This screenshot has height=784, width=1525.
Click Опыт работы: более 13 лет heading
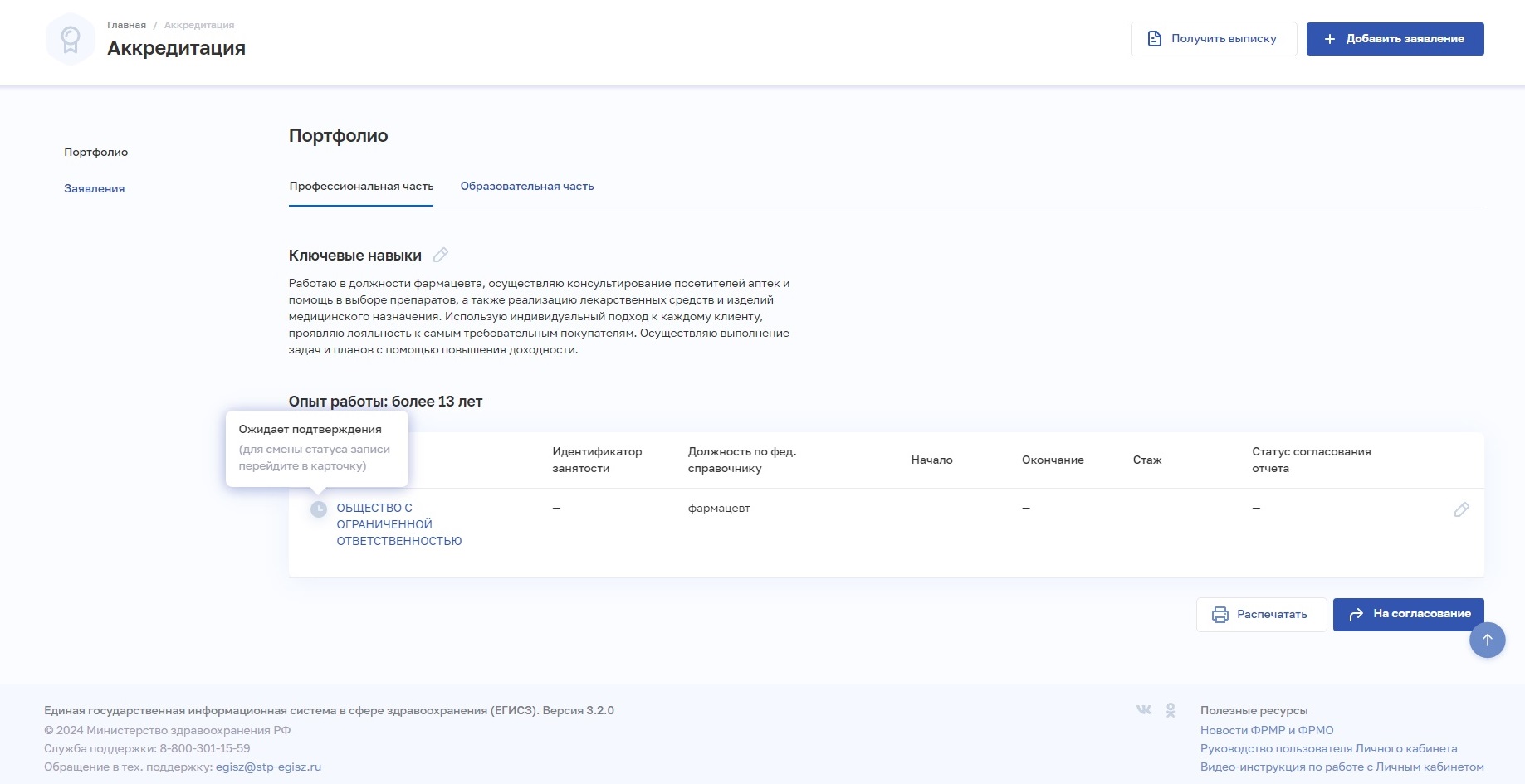(385, 402)
